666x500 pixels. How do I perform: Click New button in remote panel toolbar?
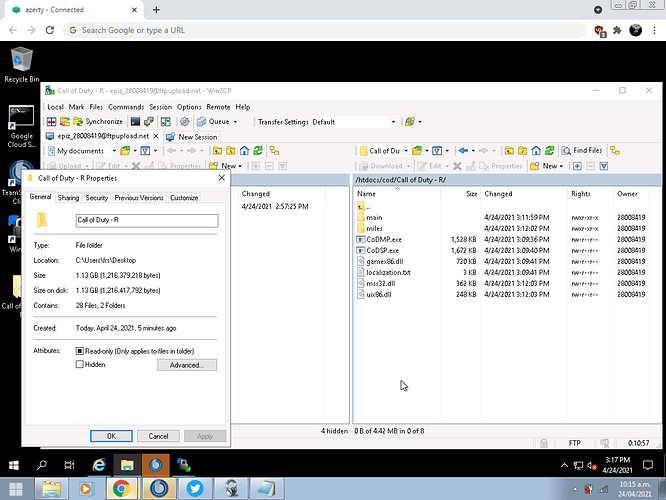pos(547,166)
